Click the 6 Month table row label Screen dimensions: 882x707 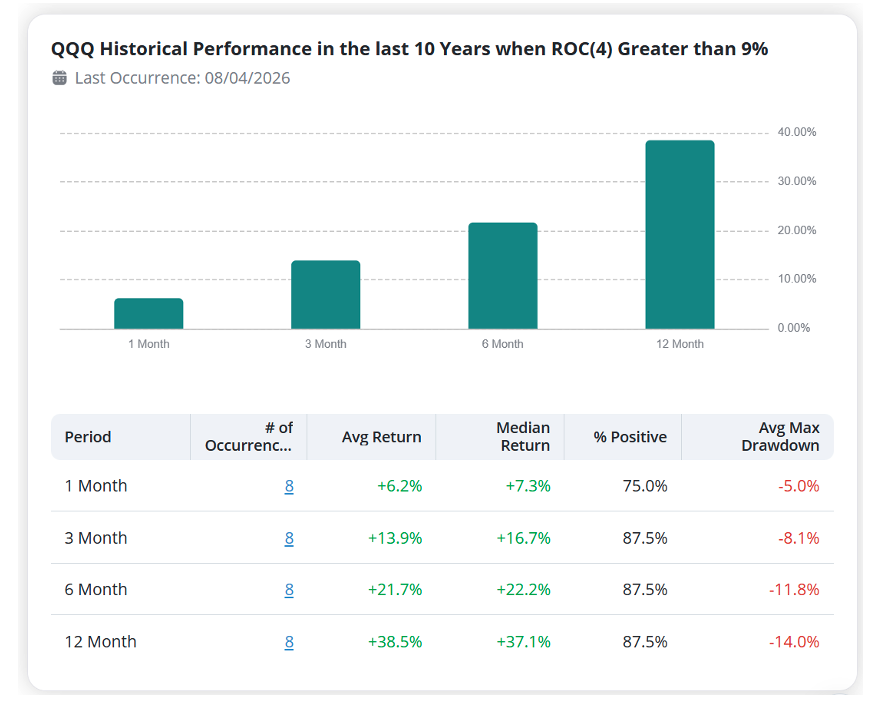96,589
